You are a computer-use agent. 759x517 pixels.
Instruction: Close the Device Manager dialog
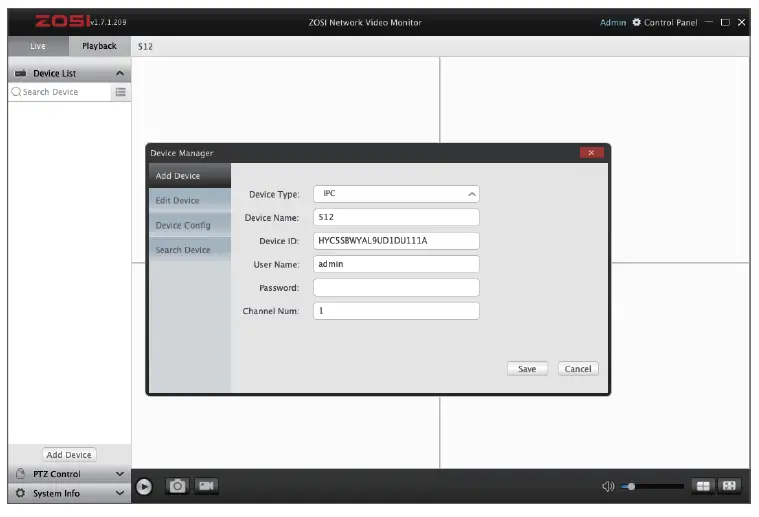tap(592, 152)
